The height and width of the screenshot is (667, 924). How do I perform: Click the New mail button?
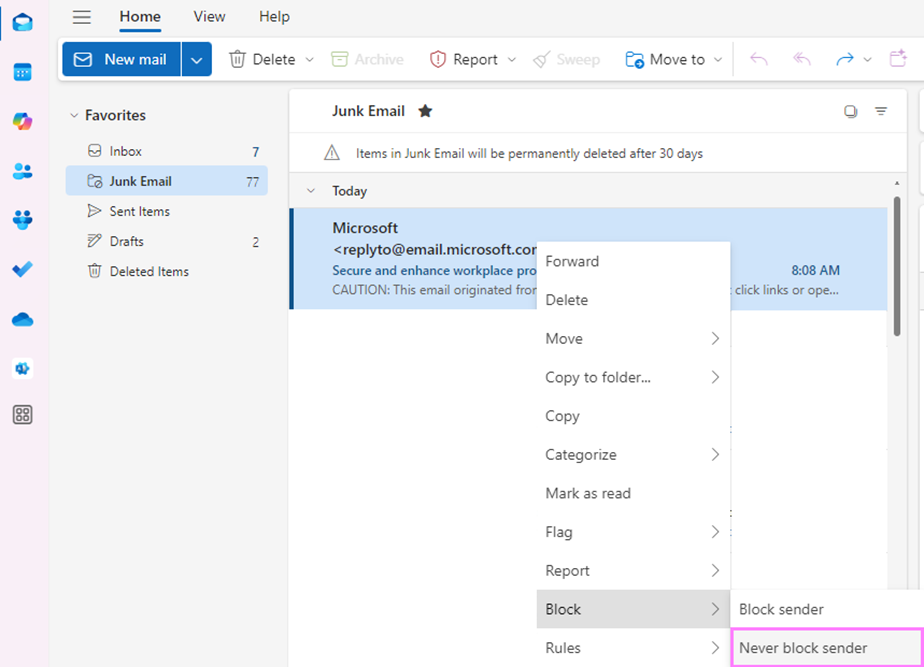[x=121, y=59]
